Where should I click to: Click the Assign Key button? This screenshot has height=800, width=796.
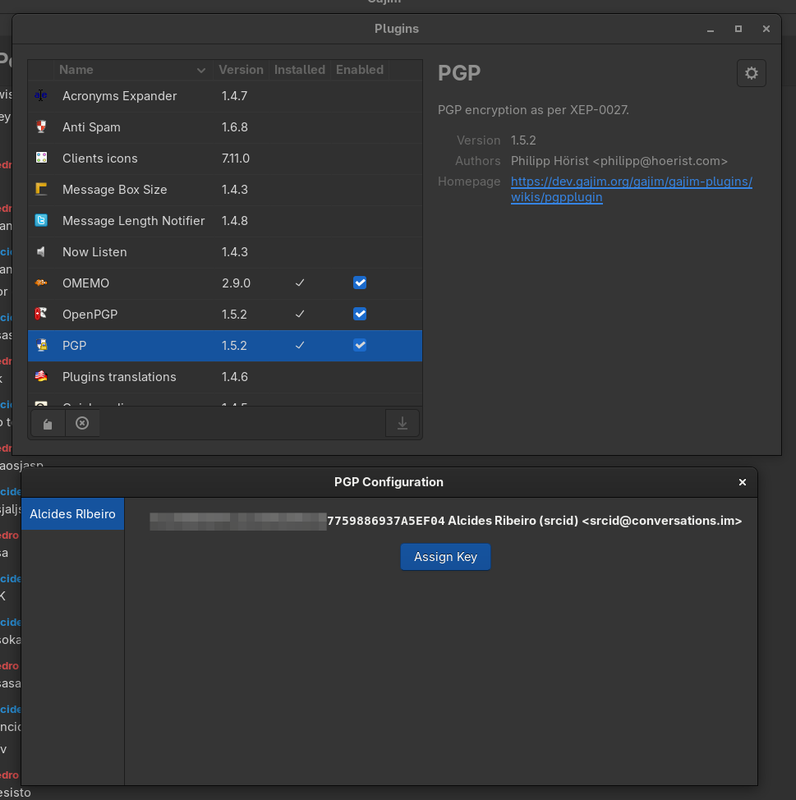(x=445, y=557)
